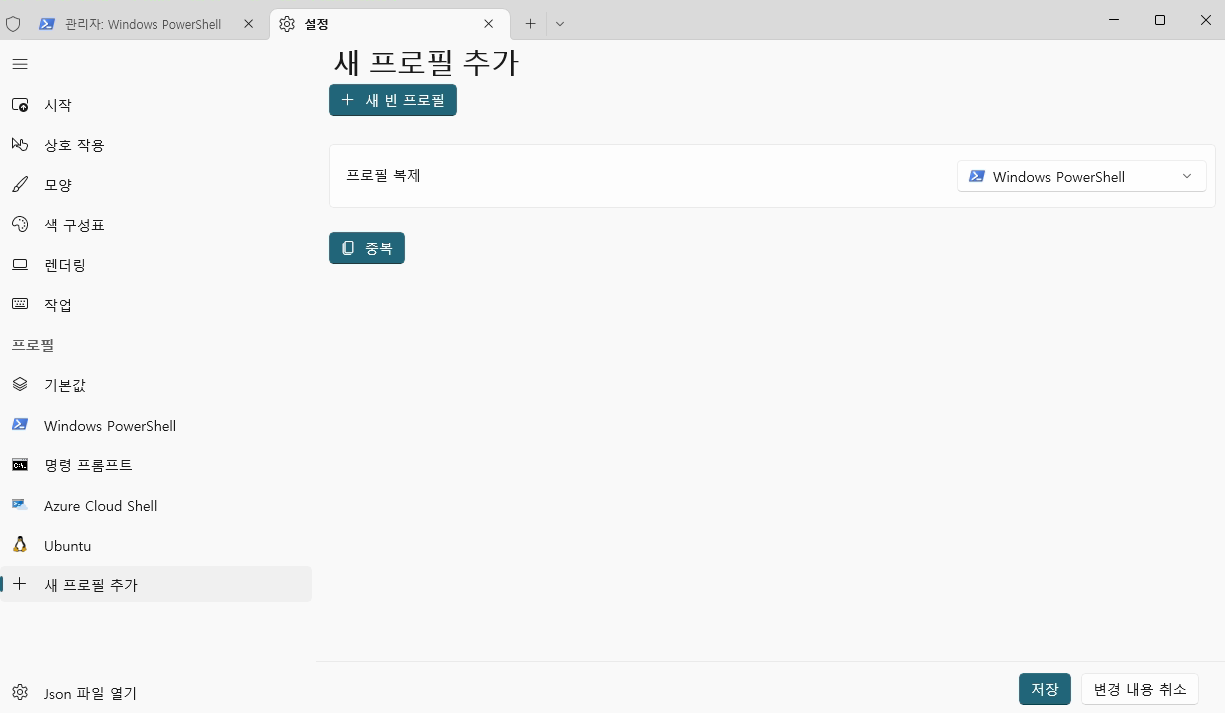
Task: Click the 변경 내용 취소 button
Action: (1140, 689)
